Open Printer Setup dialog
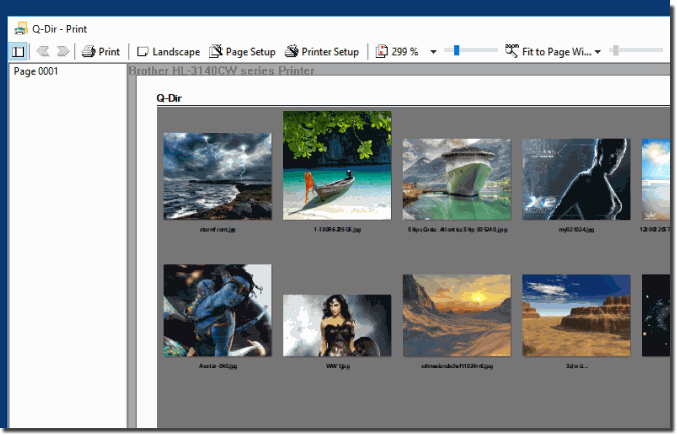The image size is (677, 435). [322, 52]
